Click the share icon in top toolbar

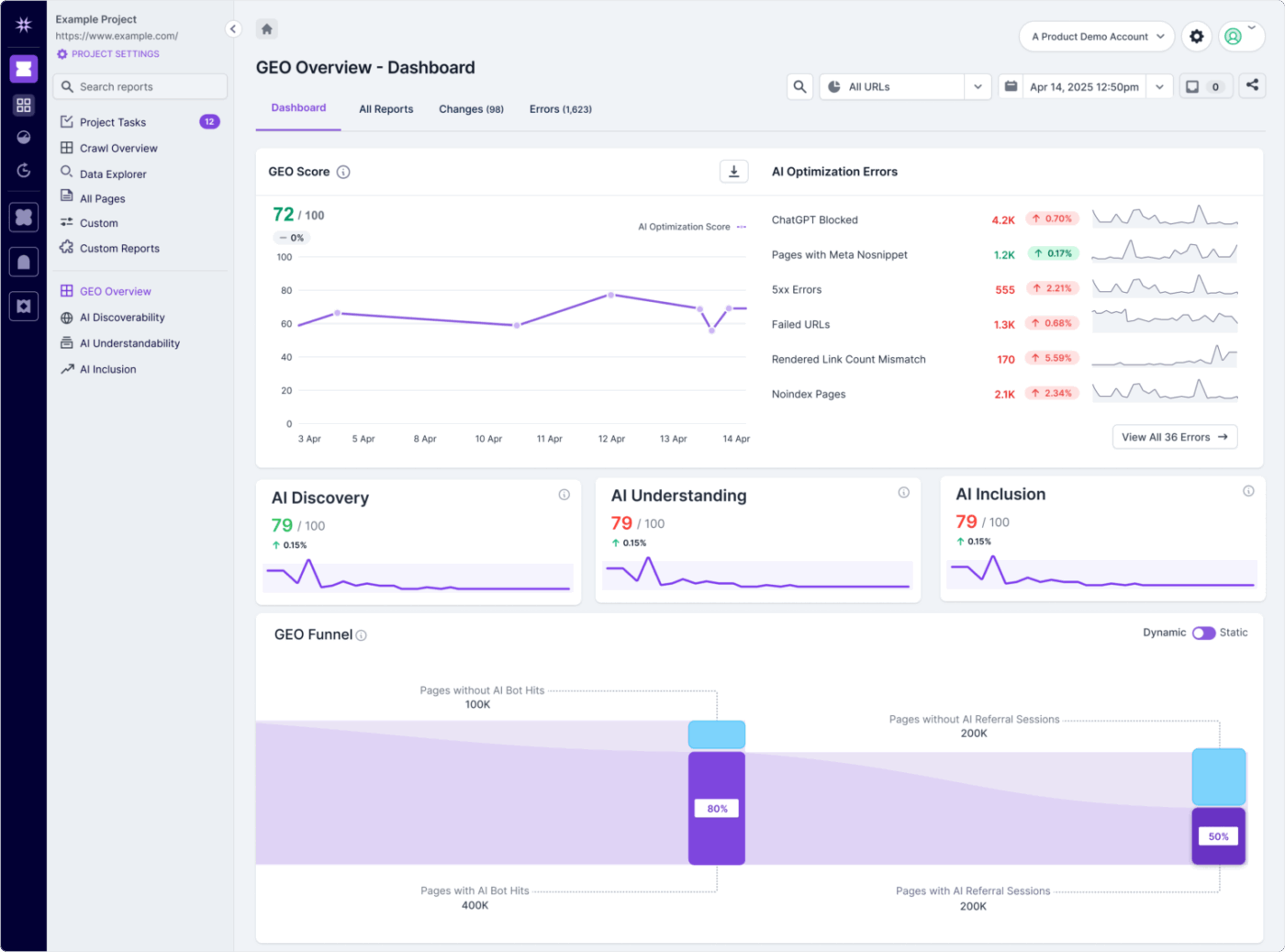tap(1252, 85)
